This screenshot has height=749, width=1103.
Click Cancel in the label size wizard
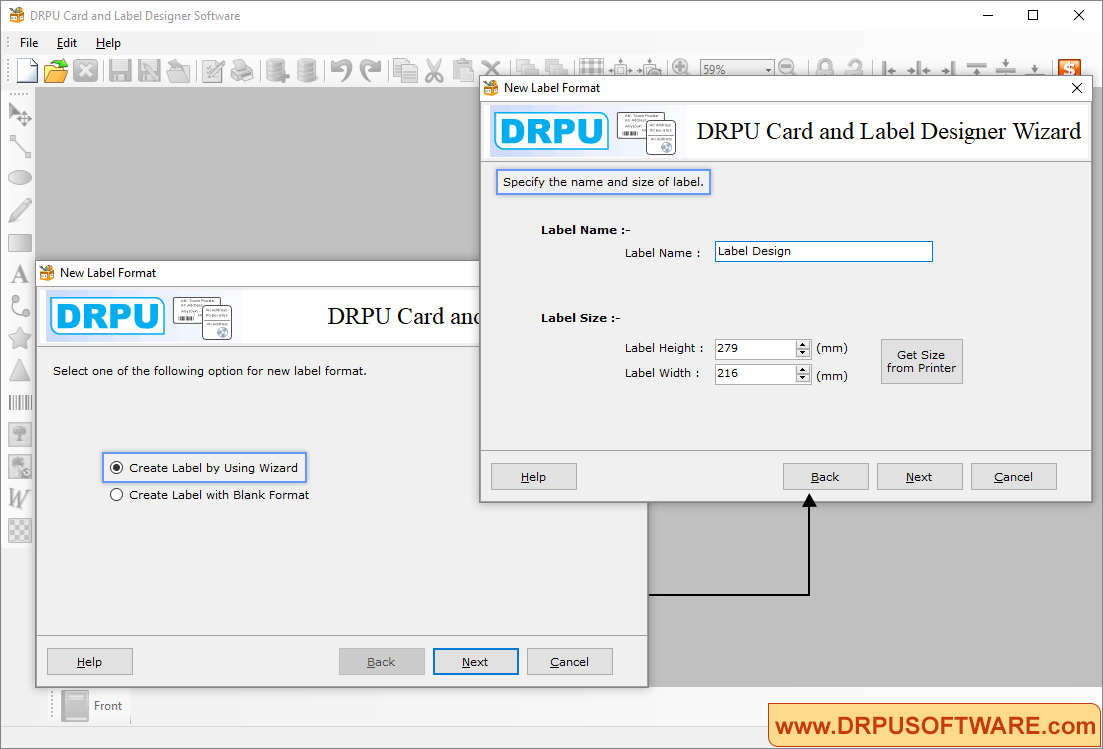1013,477
